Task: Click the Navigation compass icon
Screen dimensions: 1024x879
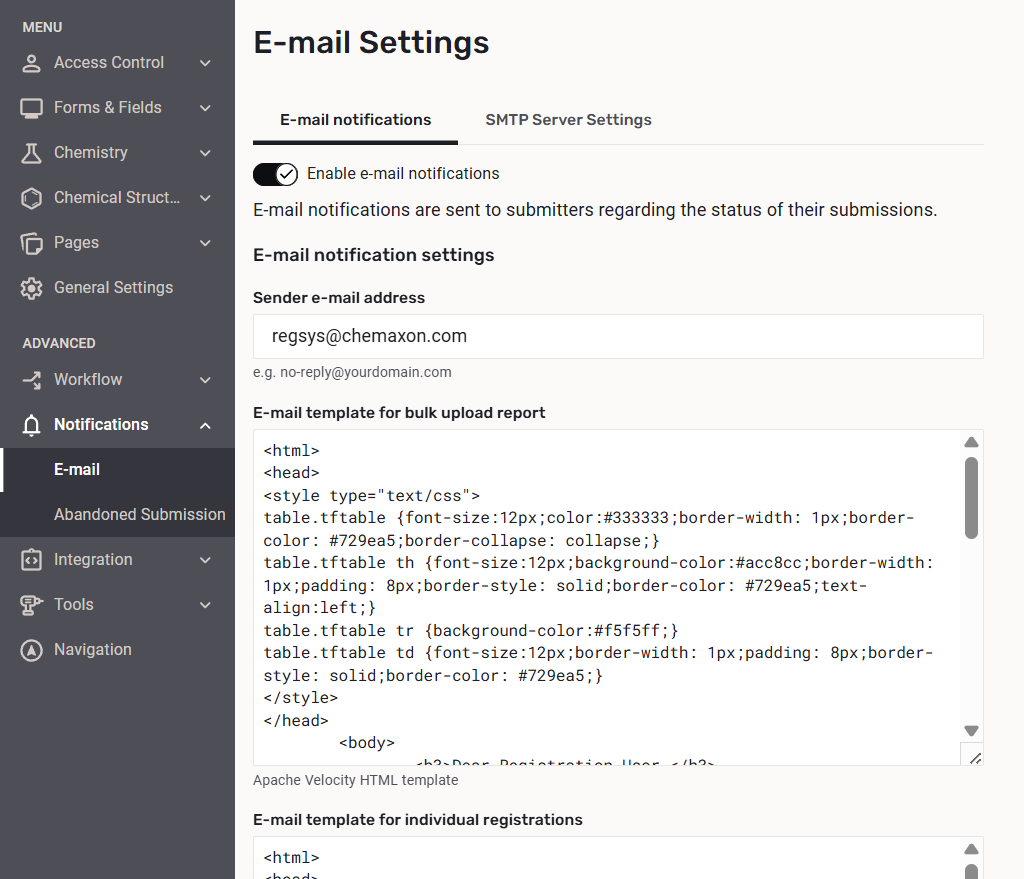Action: point(32,650)
